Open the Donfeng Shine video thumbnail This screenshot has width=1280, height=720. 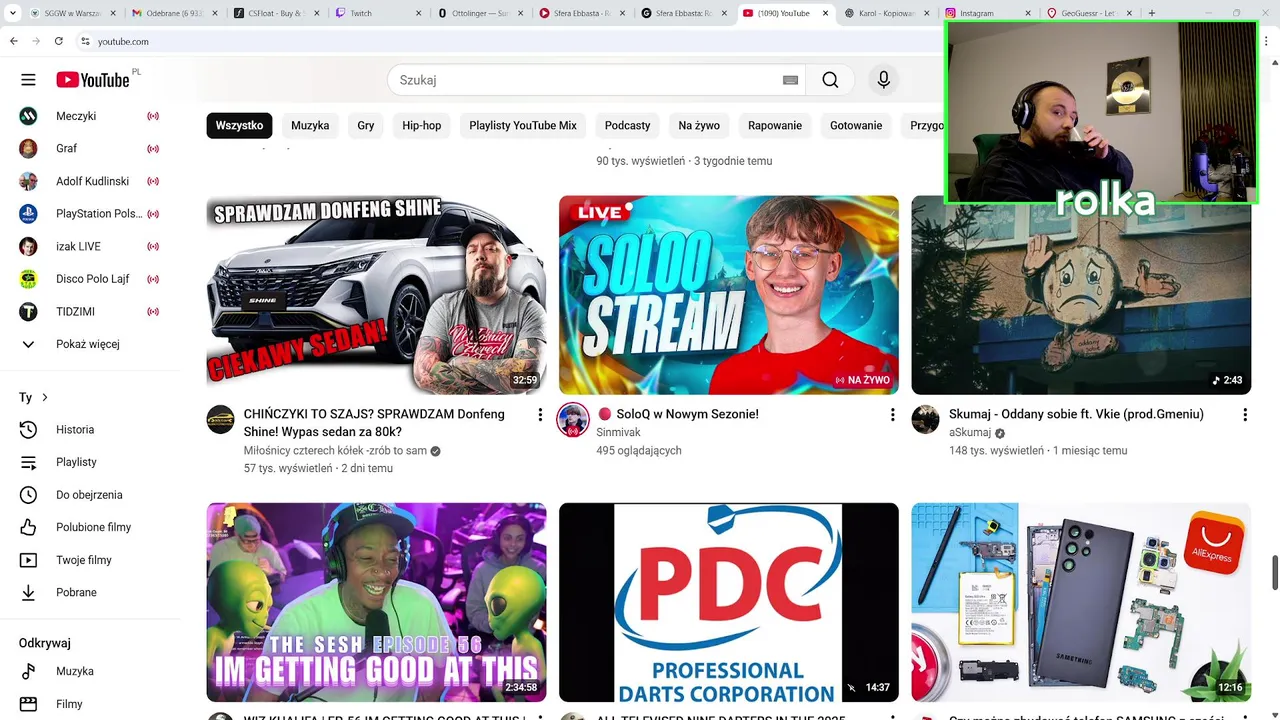[x=376, y=295]
